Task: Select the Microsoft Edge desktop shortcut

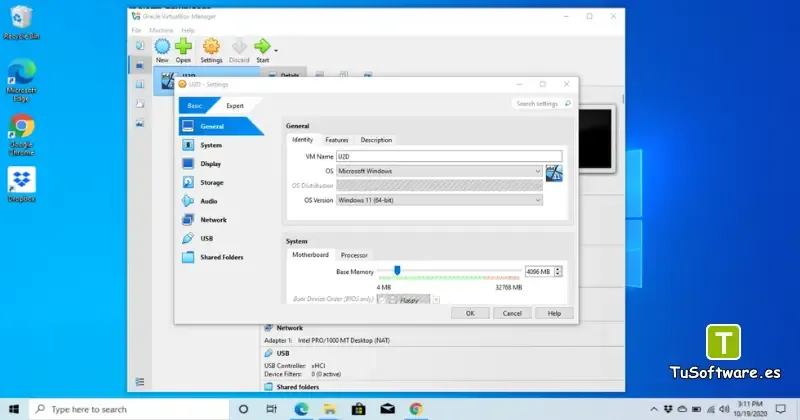Action: tap(21, 80)
